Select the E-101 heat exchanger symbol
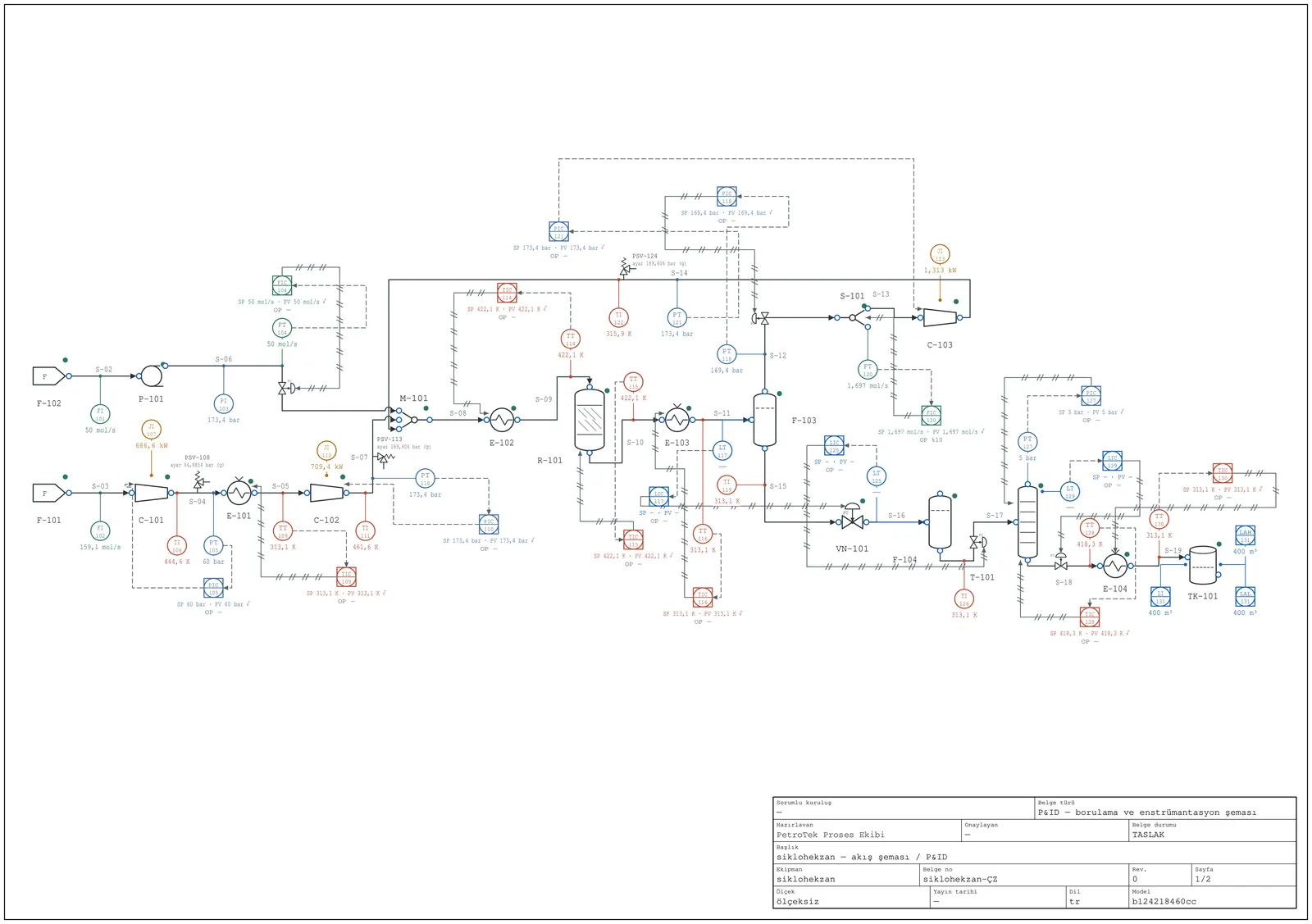Image resolution: width=1312 pixels, height=924 pixels. (239, 493)
